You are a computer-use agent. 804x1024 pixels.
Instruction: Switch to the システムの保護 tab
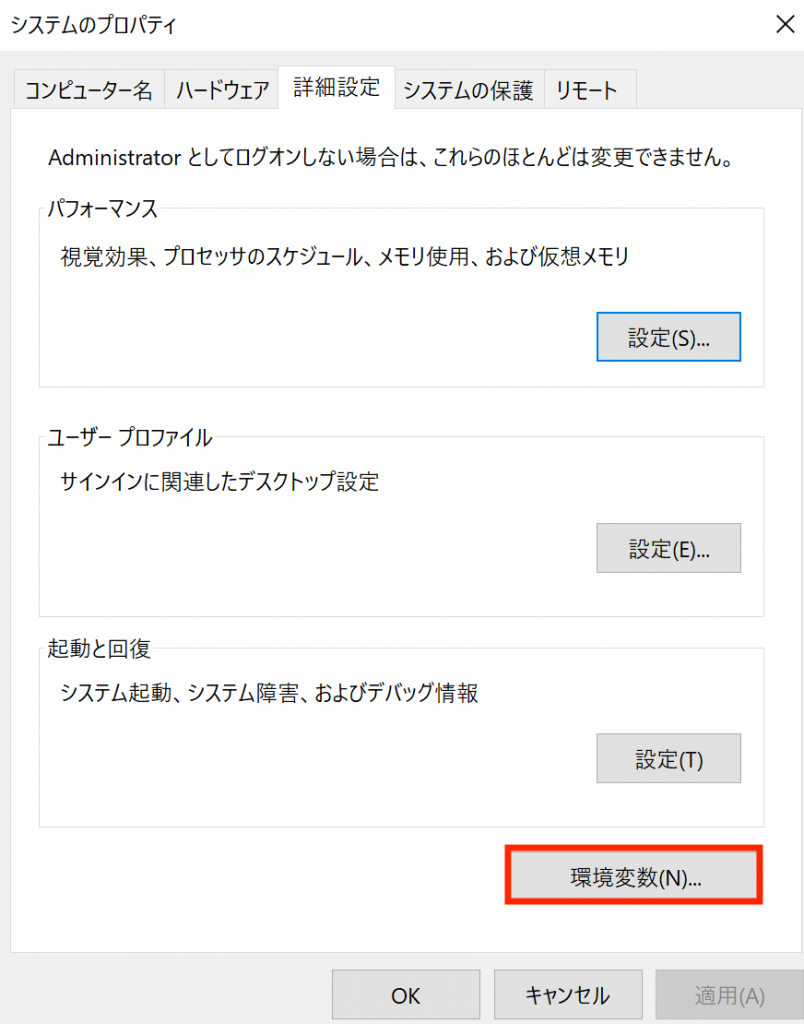point(470,89)
